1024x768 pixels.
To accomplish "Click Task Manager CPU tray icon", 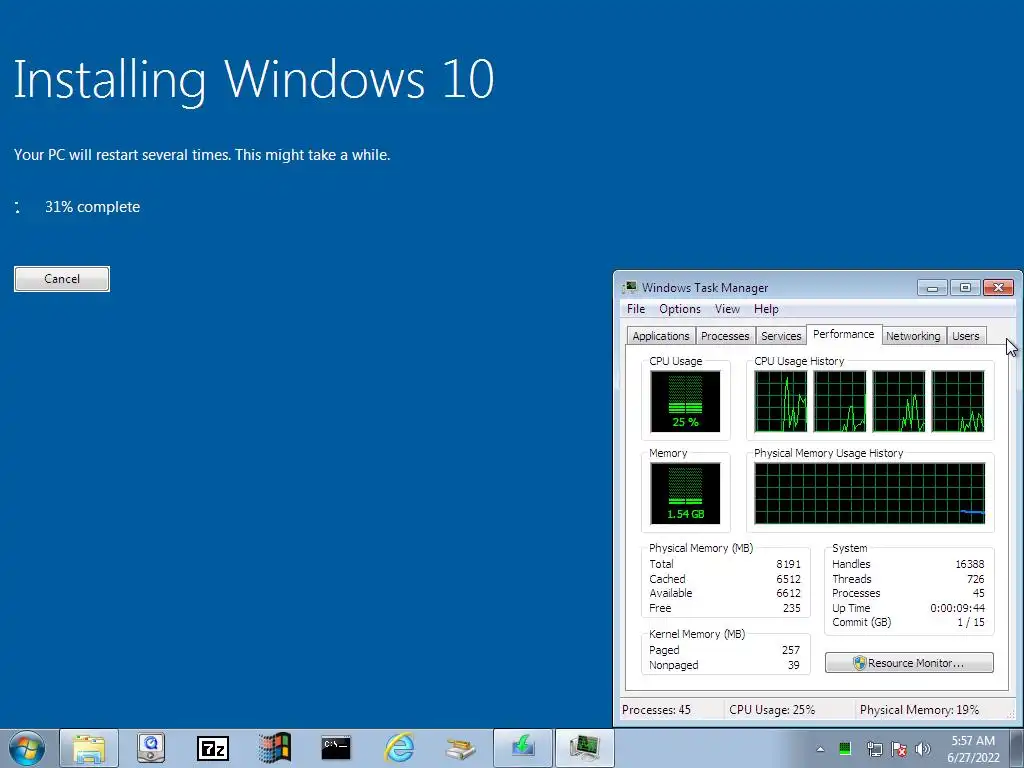I will pos(845,748).
